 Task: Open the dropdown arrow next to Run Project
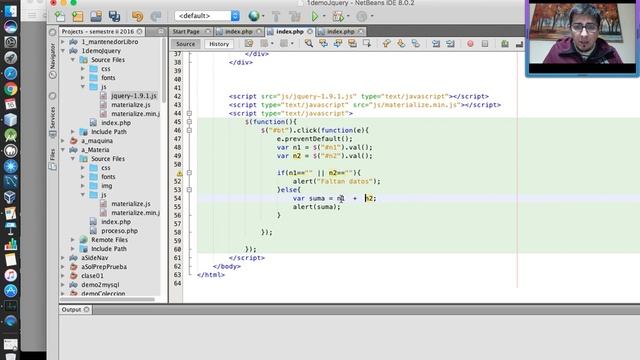pyautogui.click(x=324, y=16)
